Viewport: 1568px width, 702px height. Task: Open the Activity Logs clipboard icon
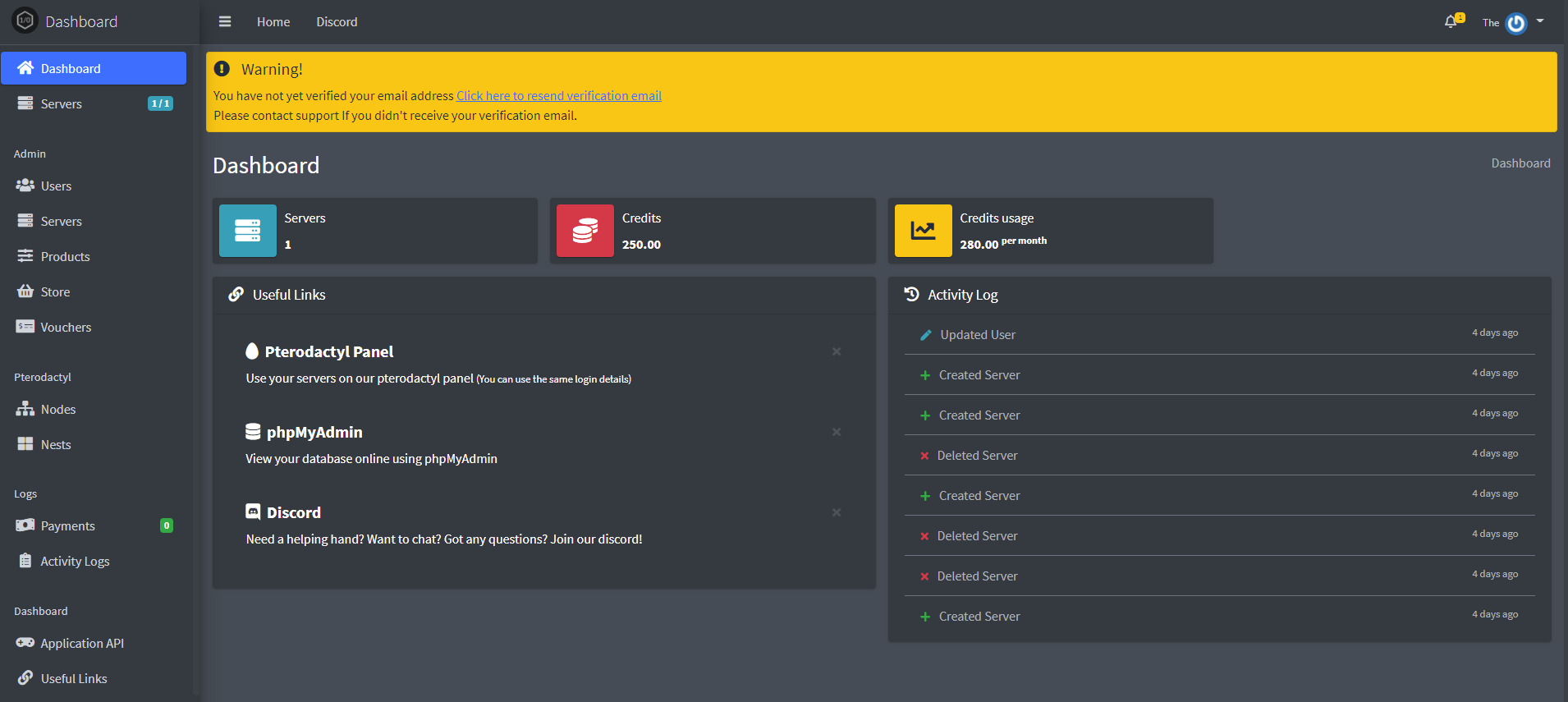25,561
